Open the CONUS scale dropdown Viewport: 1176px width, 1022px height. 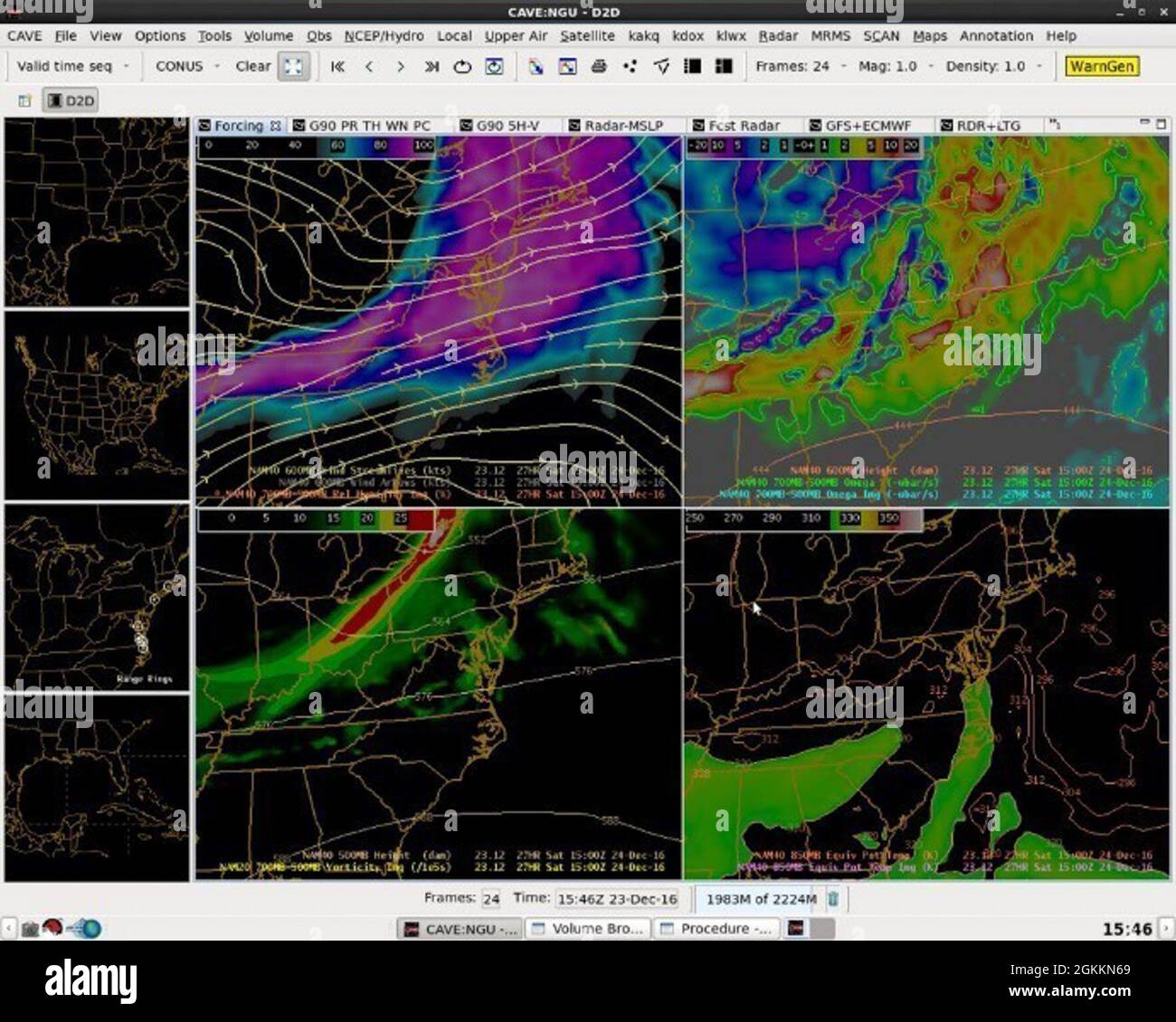[187, 66]
